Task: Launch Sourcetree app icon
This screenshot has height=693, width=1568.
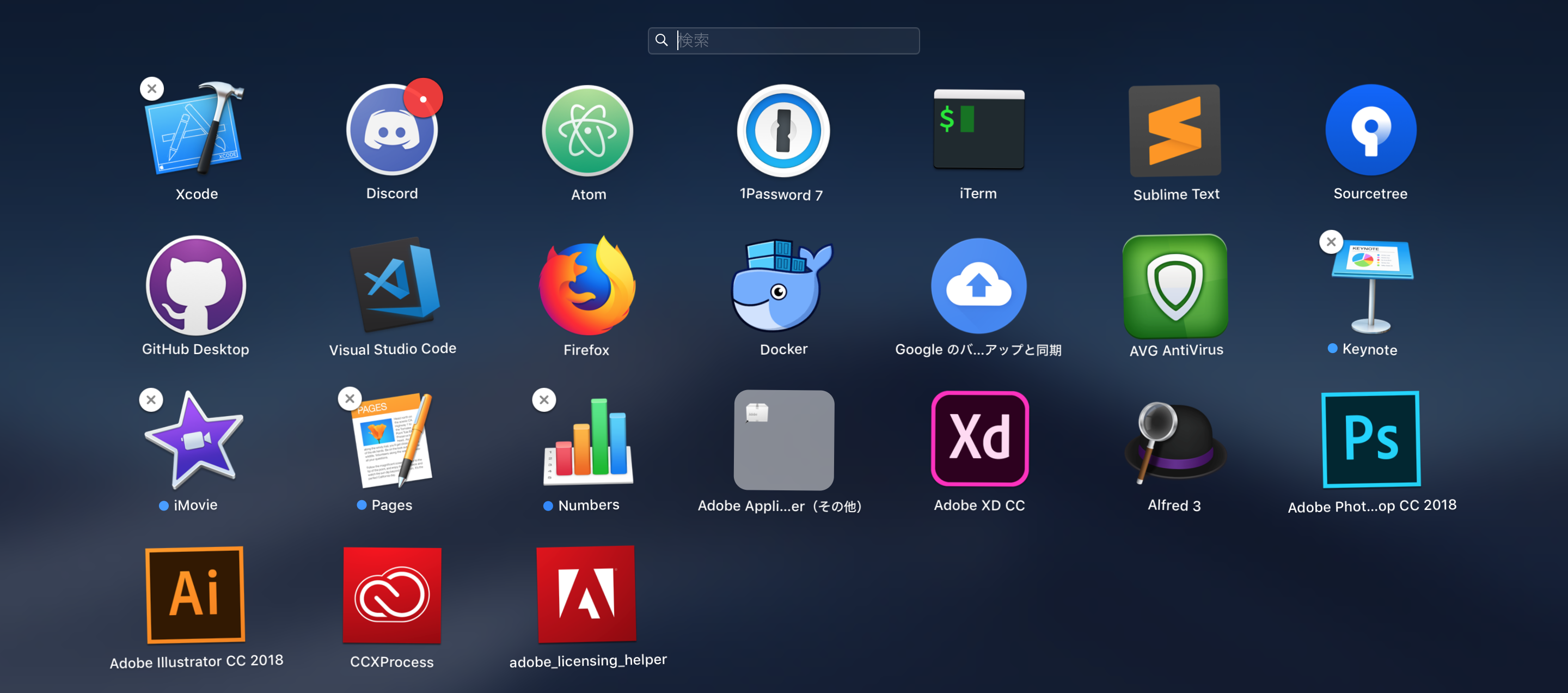Action: [x=1370, y=130]
